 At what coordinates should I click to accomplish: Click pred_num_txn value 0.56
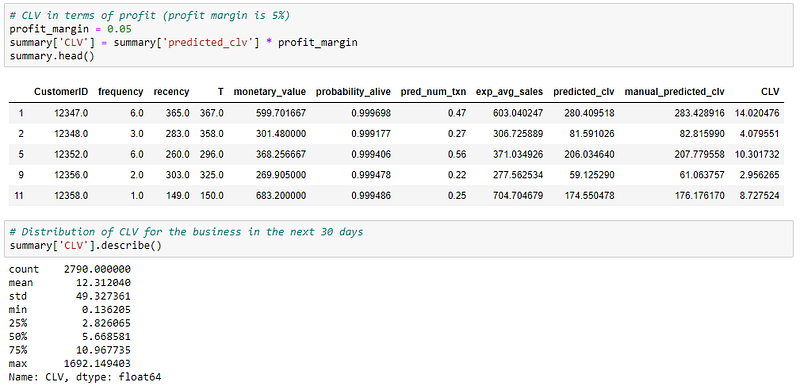click(457, 154)
